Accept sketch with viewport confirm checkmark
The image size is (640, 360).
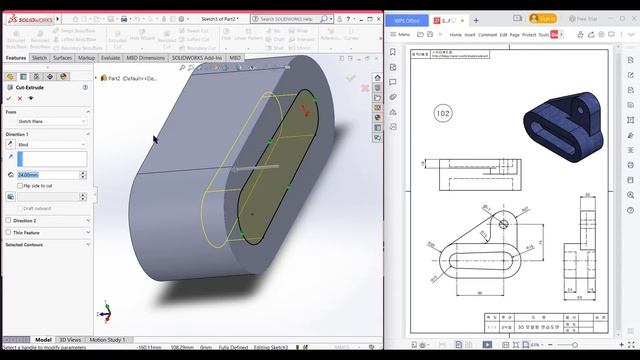351,78
